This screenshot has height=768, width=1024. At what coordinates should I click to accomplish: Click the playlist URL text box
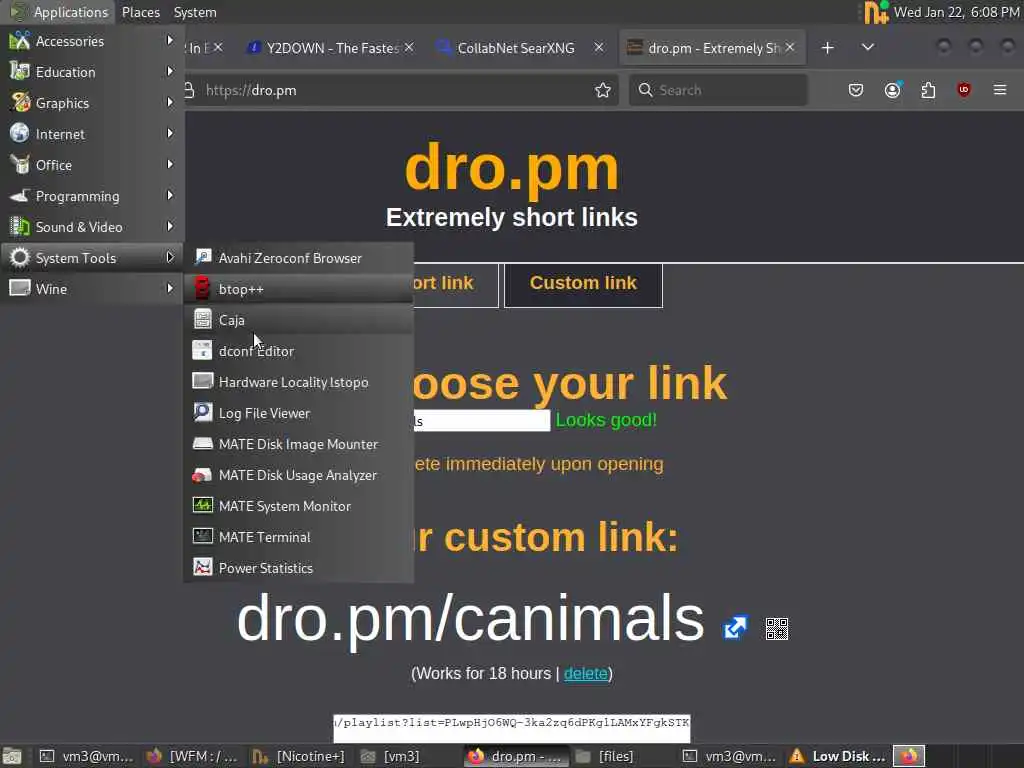point(511,728)
